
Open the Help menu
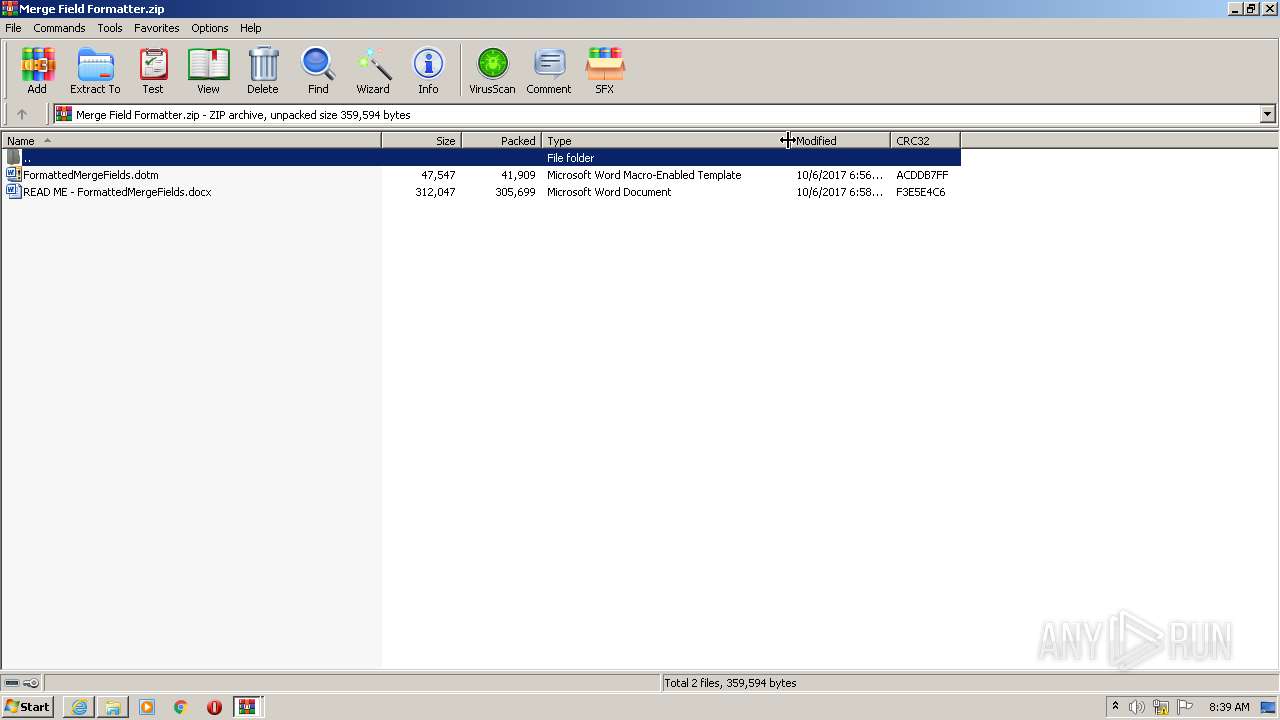point(251,28)
